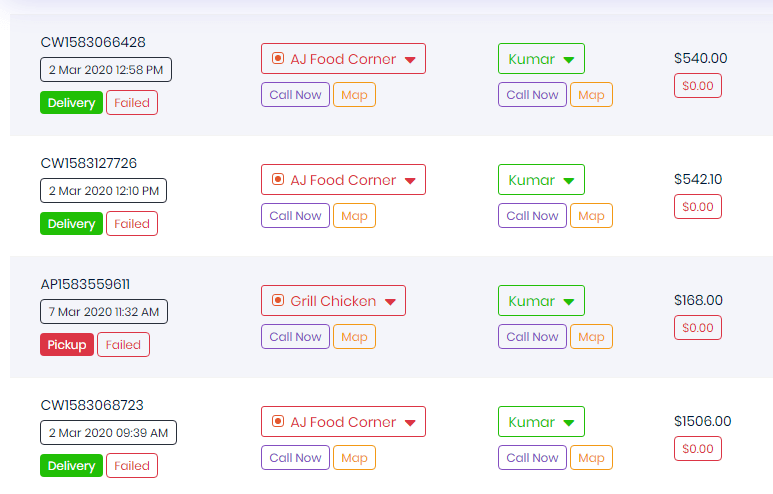
Task: Call Grill Chicken restaurant now
Action: (x=295, y=337)
